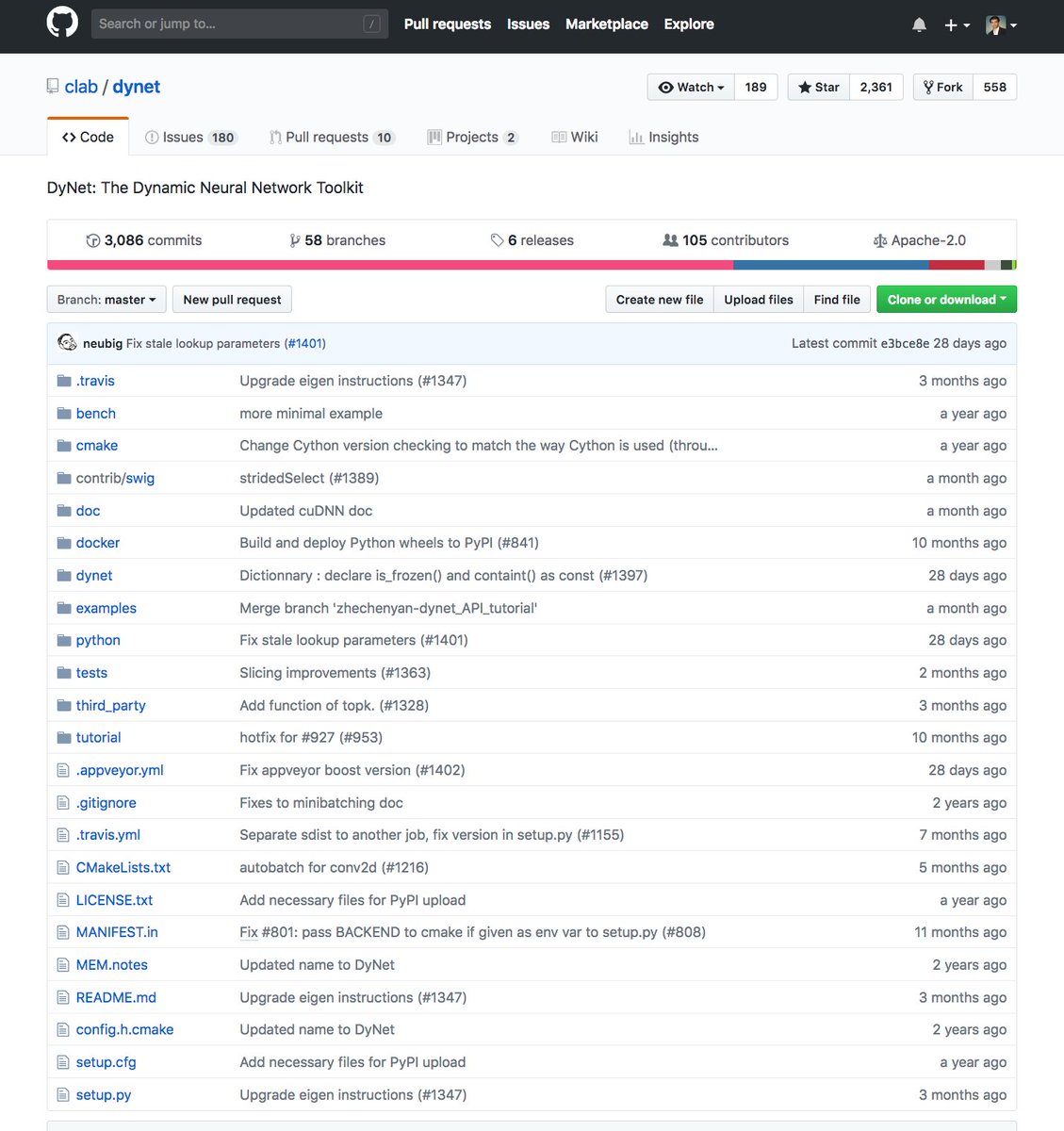Open the notifications bell

tap(920, 25)
